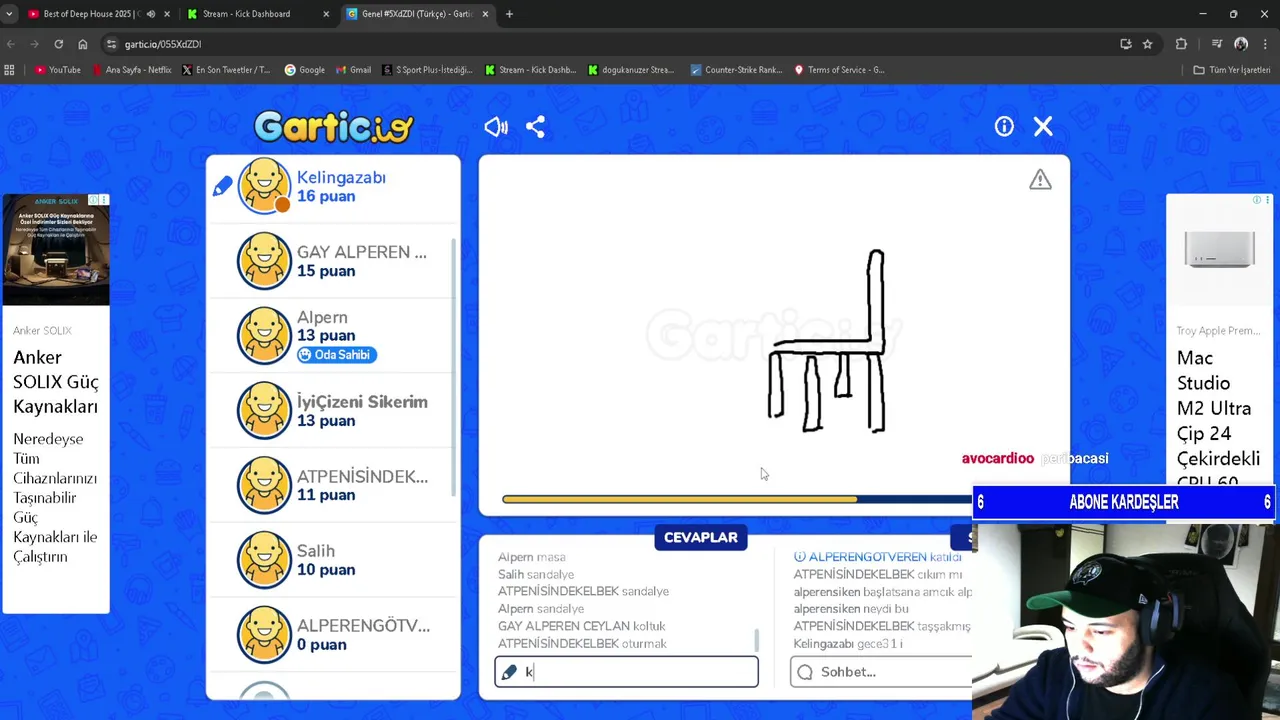Close the Kick Dashboard tab
The height and width of the screenshot is (720, 1280).
(326, 14)
